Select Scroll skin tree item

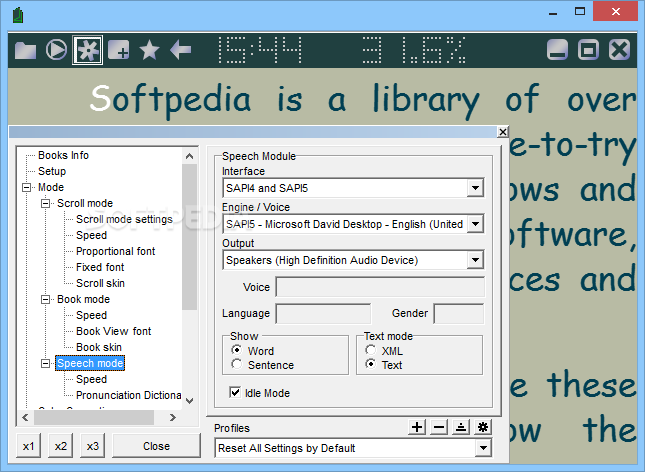click(100, 283)
